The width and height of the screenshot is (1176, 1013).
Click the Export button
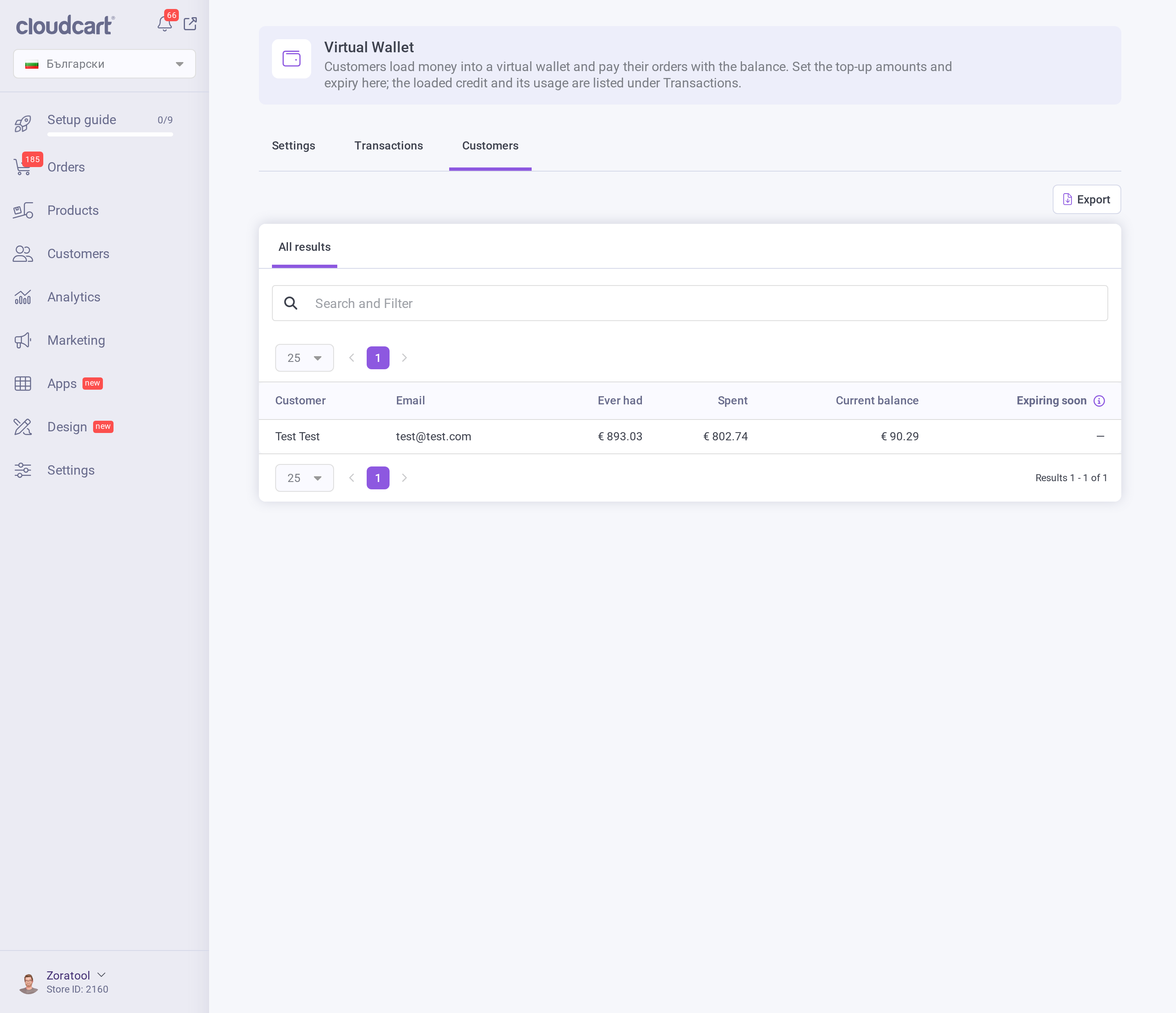coord(1086,199)
